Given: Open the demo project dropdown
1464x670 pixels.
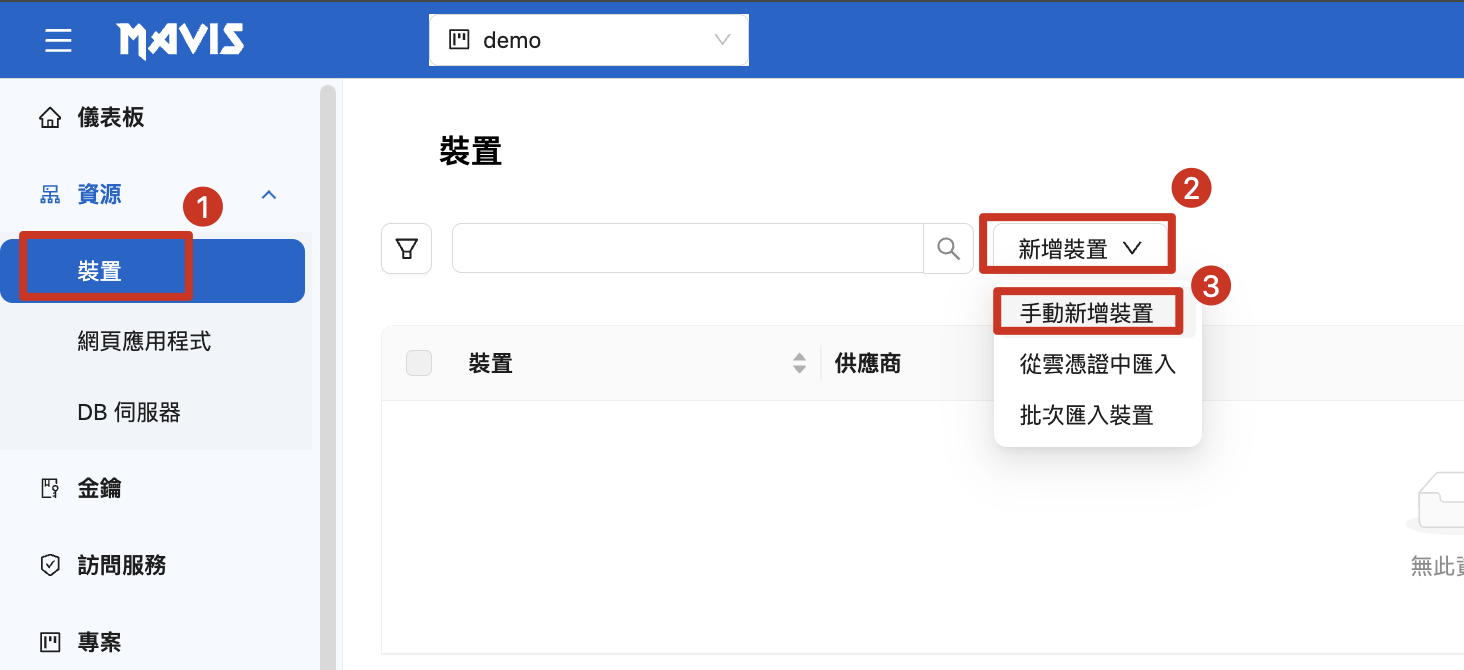Looking at the screenshot, I should point(589,41).
